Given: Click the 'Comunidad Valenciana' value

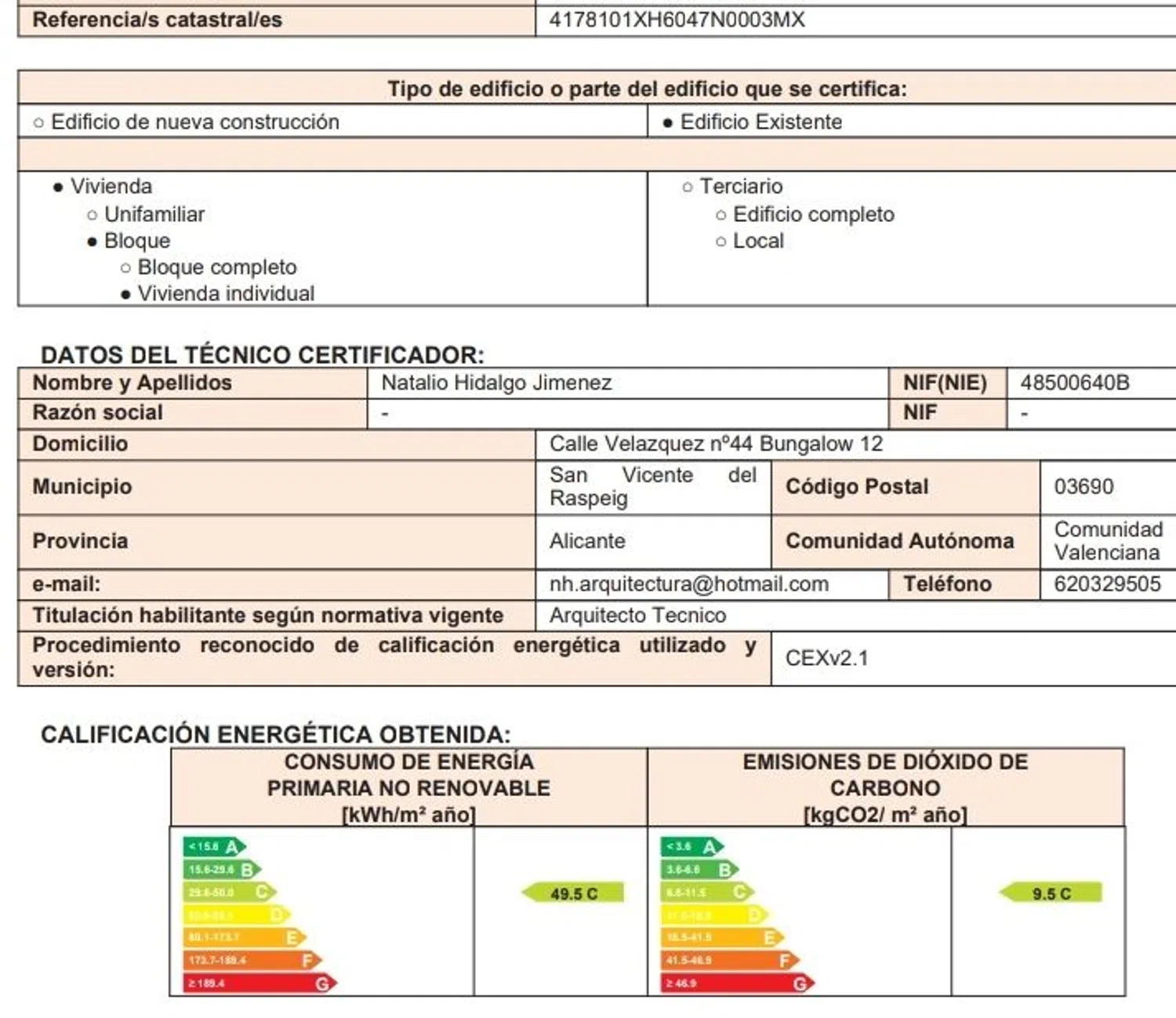Looking at the screenshot, I should click(1109, 541).
